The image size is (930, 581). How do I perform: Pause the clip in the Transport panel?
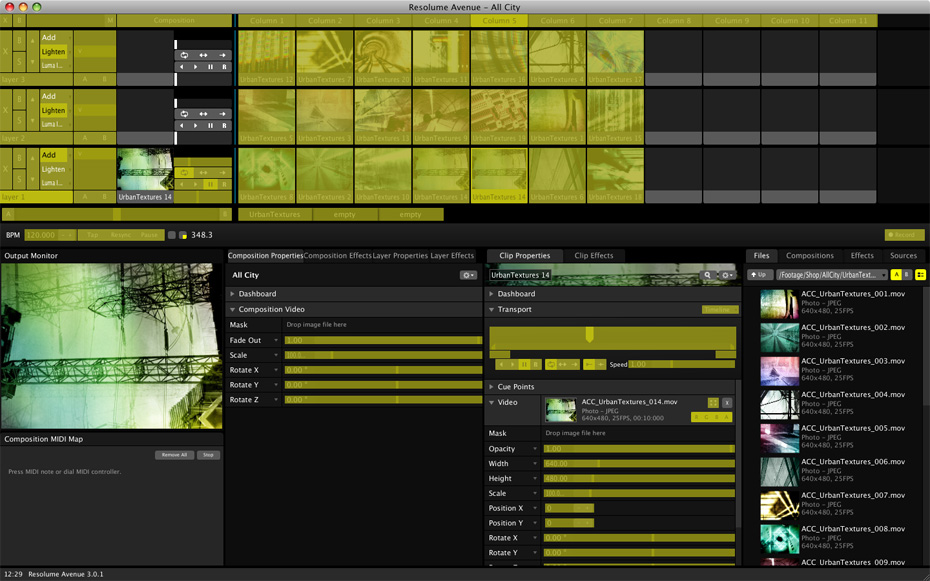[524, 365]
